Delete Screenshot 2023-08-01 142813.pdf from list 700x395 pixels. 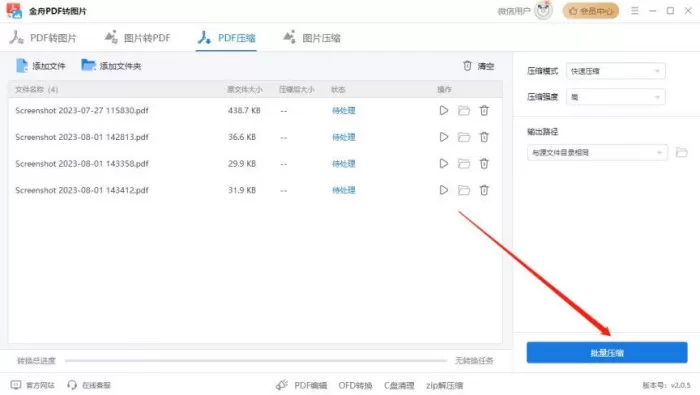(x=484, y=137)
